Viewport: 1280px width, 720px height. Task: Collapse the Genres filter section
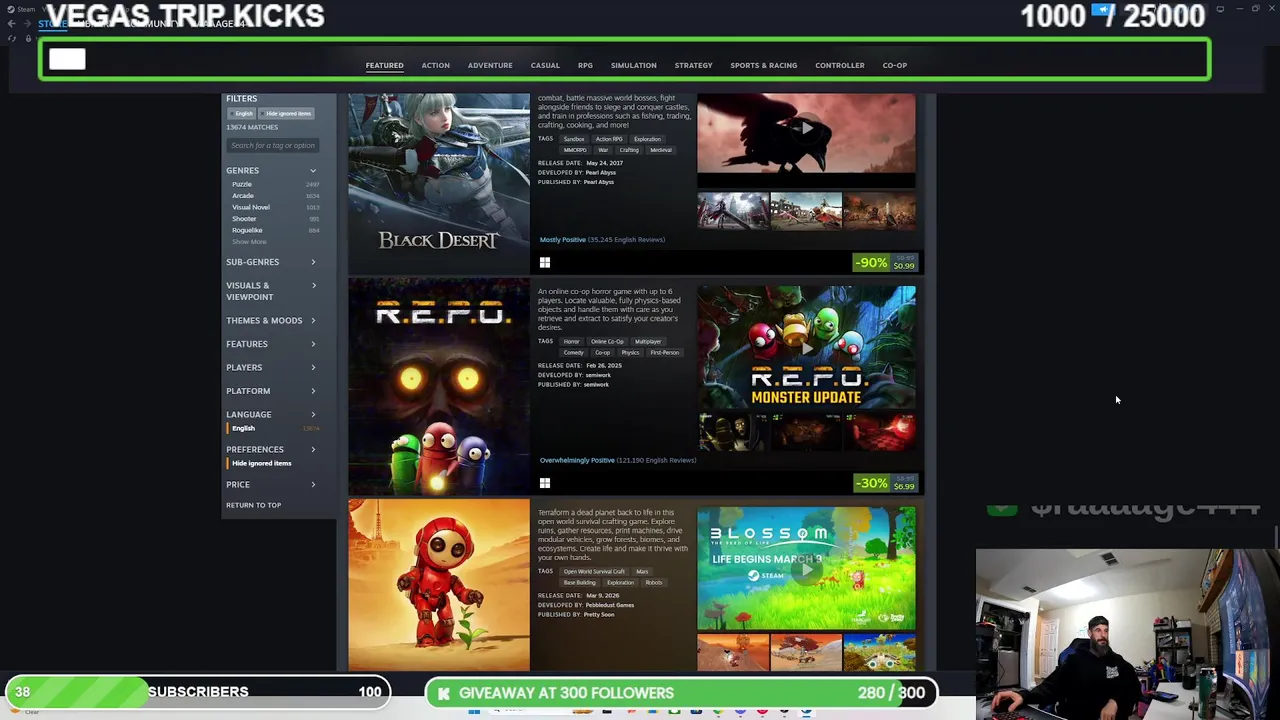pos(271,171)
